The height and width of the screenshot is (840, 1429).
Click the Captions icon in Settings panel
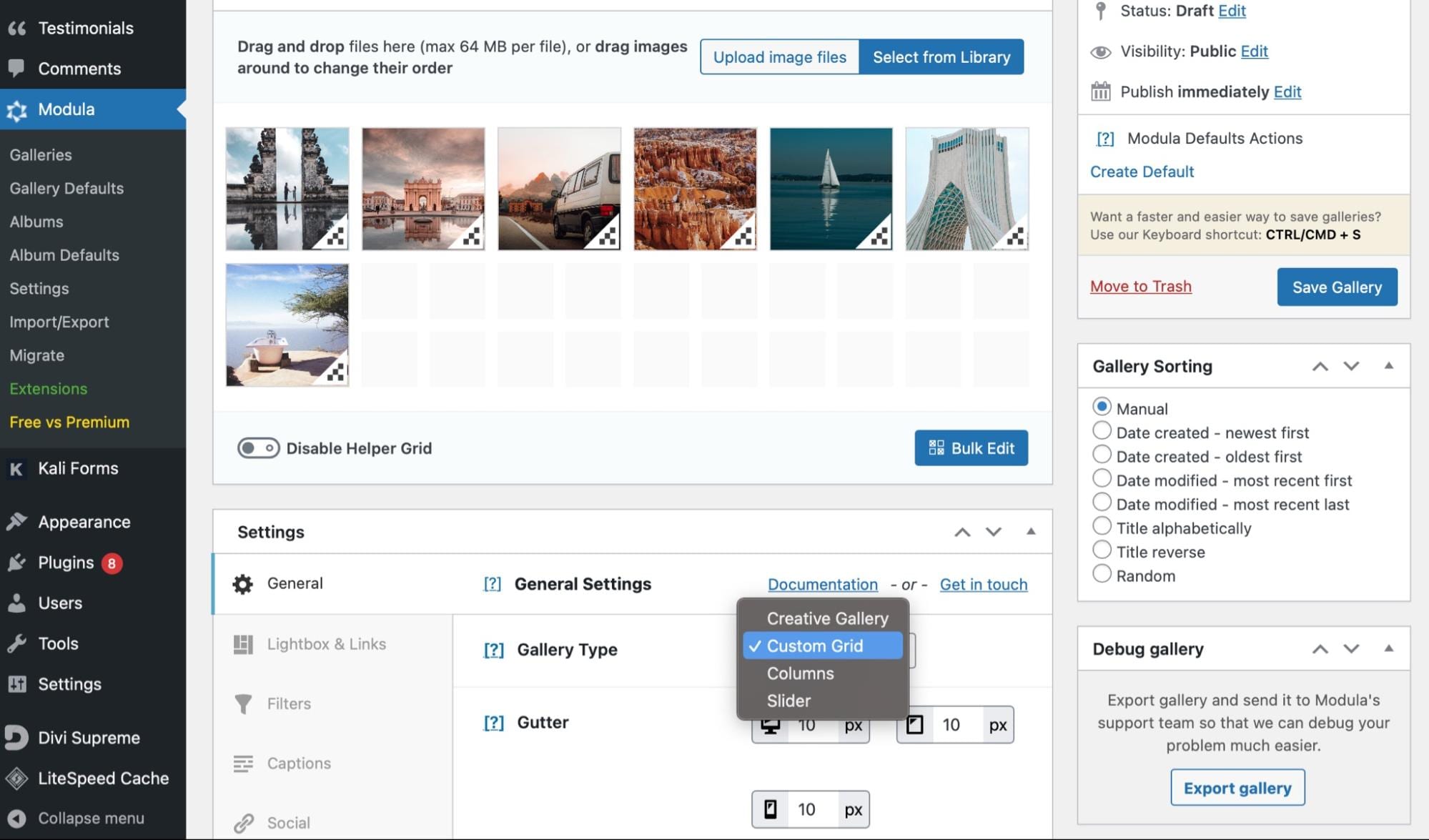click(244, 764)
